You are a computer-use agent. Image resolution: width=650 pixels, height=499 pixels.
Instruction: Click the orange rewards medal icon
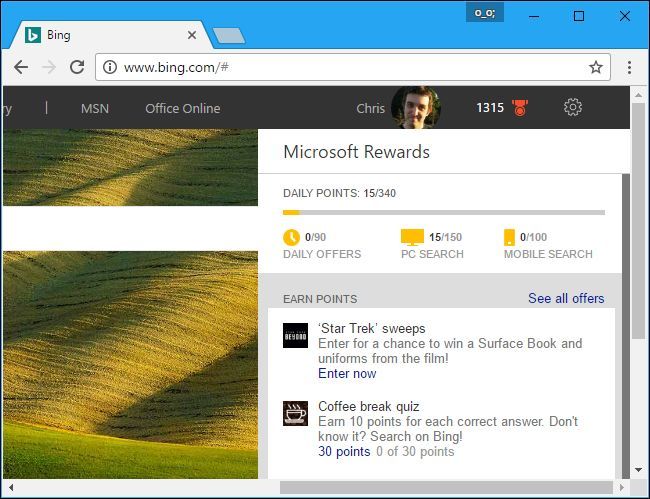click(x=520, y=108)
